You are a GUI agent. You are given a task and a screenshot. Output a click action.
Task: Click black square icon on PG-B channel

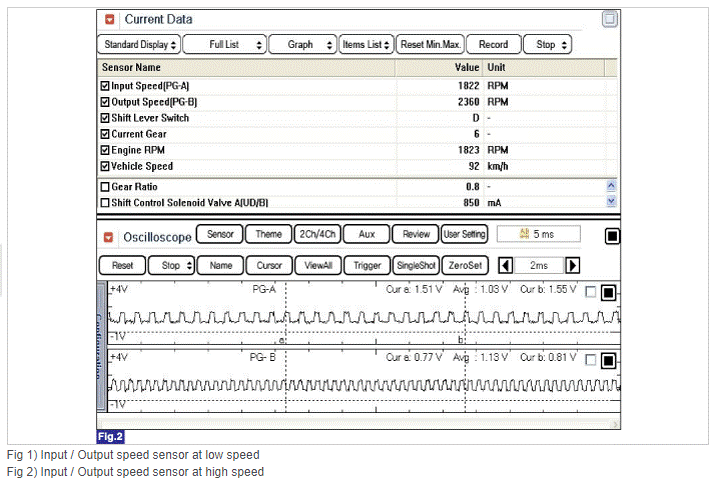pos(608,360)
